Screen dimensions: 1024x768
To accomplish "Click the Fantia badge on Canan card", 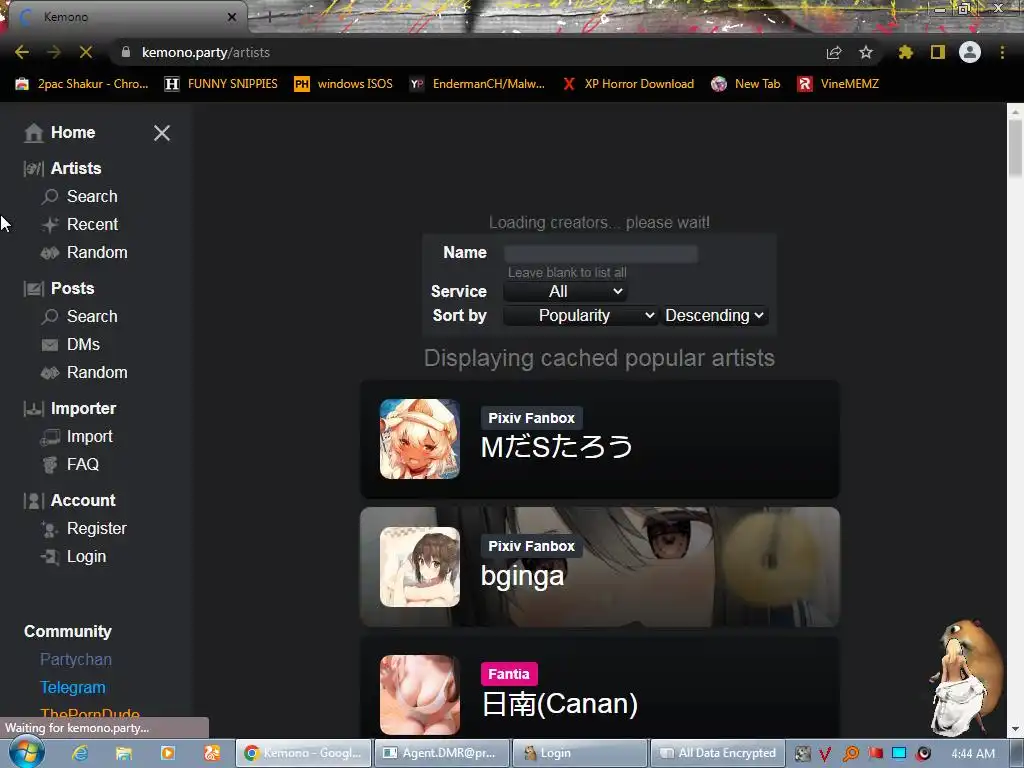I will point(509,674).
